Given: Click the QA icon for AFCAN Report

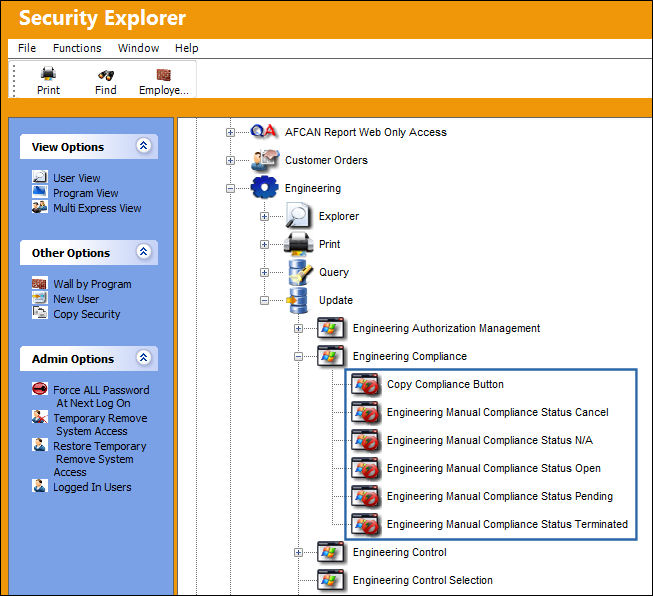Looking at the screenshot, I should coord(264,132).
